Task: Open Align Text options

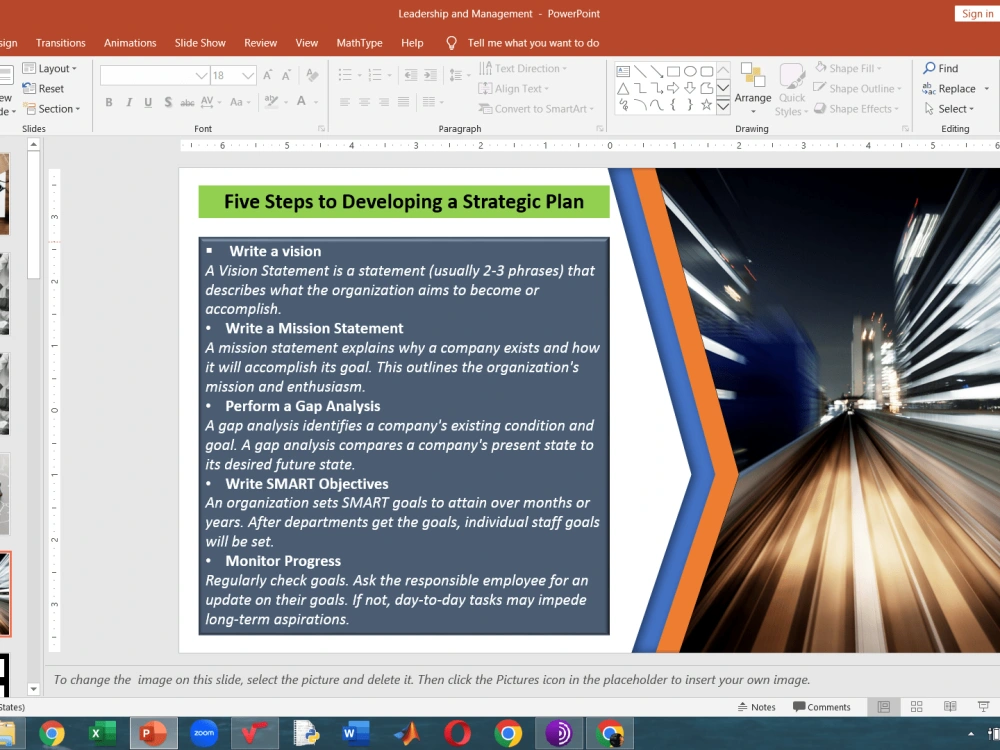Action: 513,89
